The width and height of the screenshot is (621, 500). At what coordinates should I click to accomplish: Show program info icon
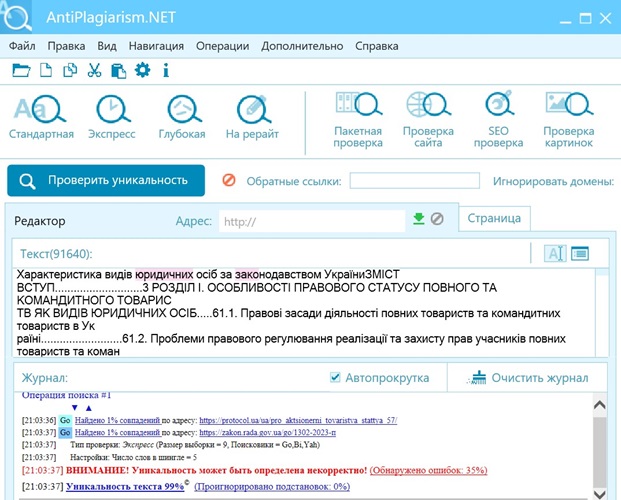[166, 70]
